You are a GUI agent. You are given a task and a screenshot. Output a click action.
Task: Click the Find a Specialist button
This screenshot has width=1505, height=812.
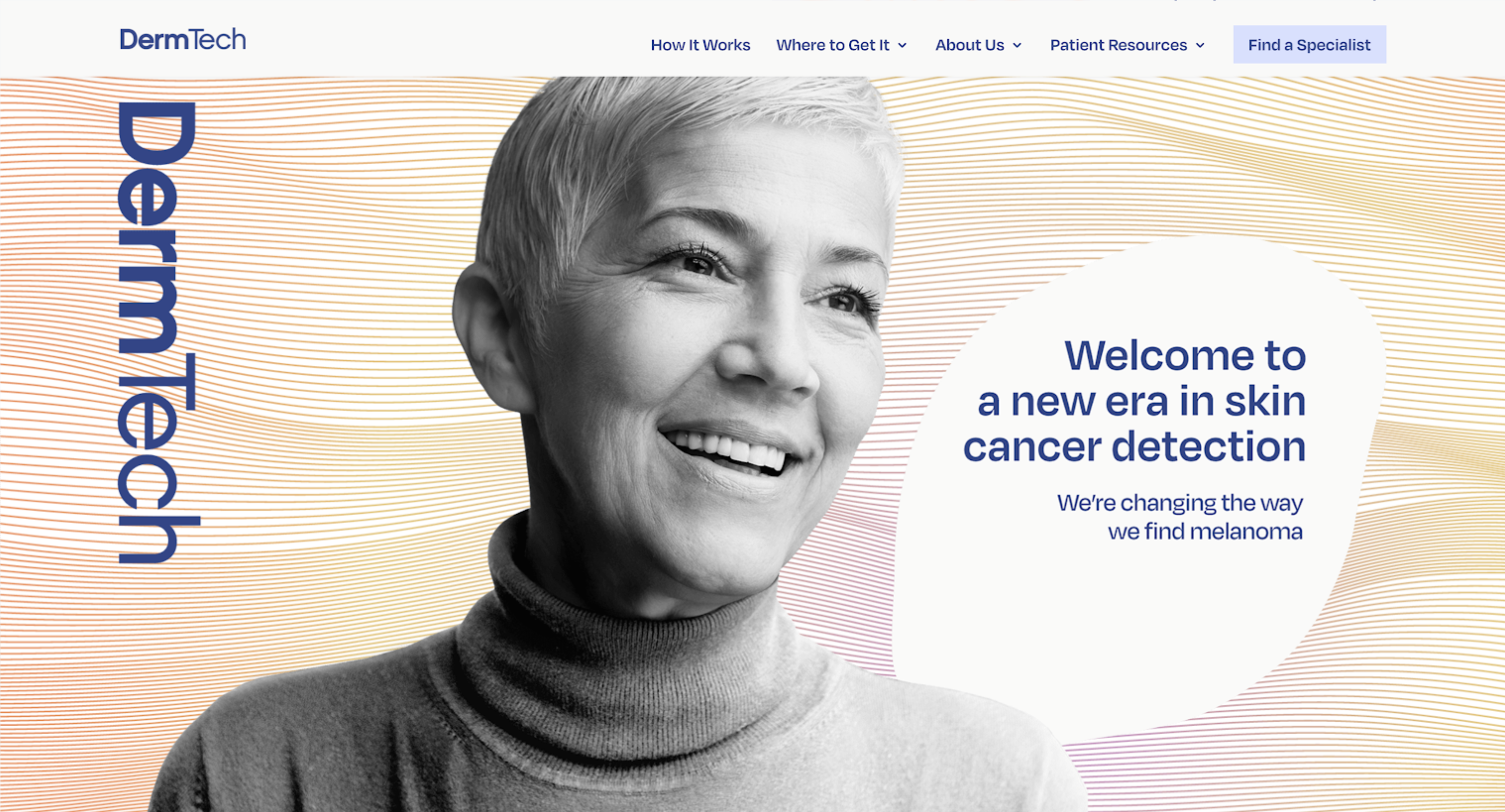pos(1309,44)
